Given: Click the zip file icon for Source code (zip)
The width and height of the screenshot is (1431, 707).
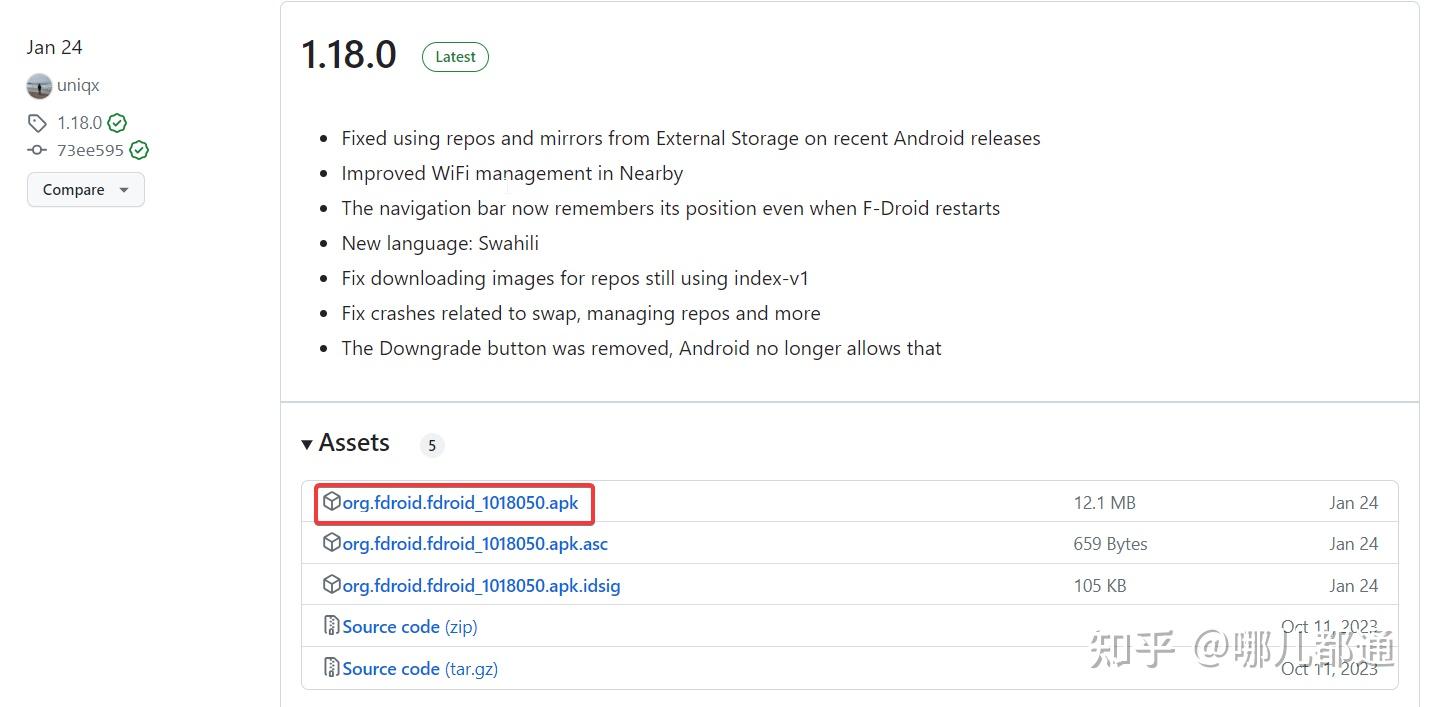Looking at the screenshot, I should tap(332, 626).
